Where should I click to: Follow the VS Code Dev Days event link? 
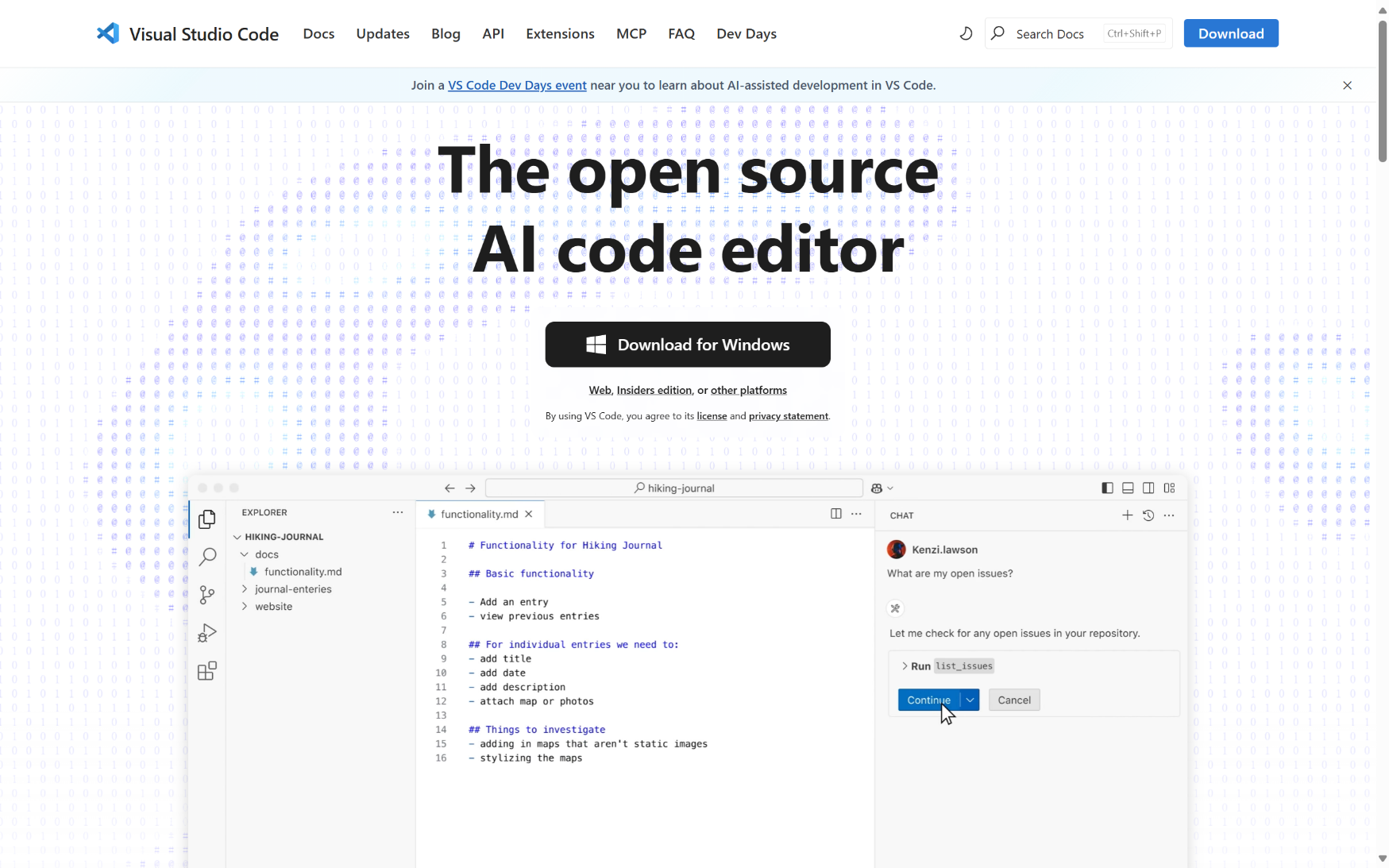[x=517, y=85]
